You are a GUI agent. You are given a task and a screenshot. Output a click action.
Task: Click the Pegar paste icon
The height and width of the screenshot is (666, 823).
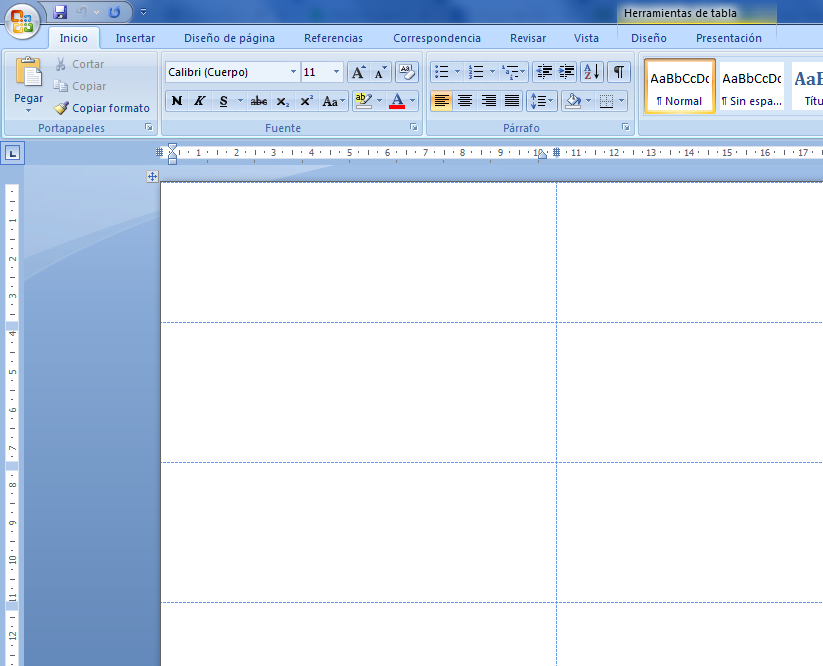coord(28,72)
